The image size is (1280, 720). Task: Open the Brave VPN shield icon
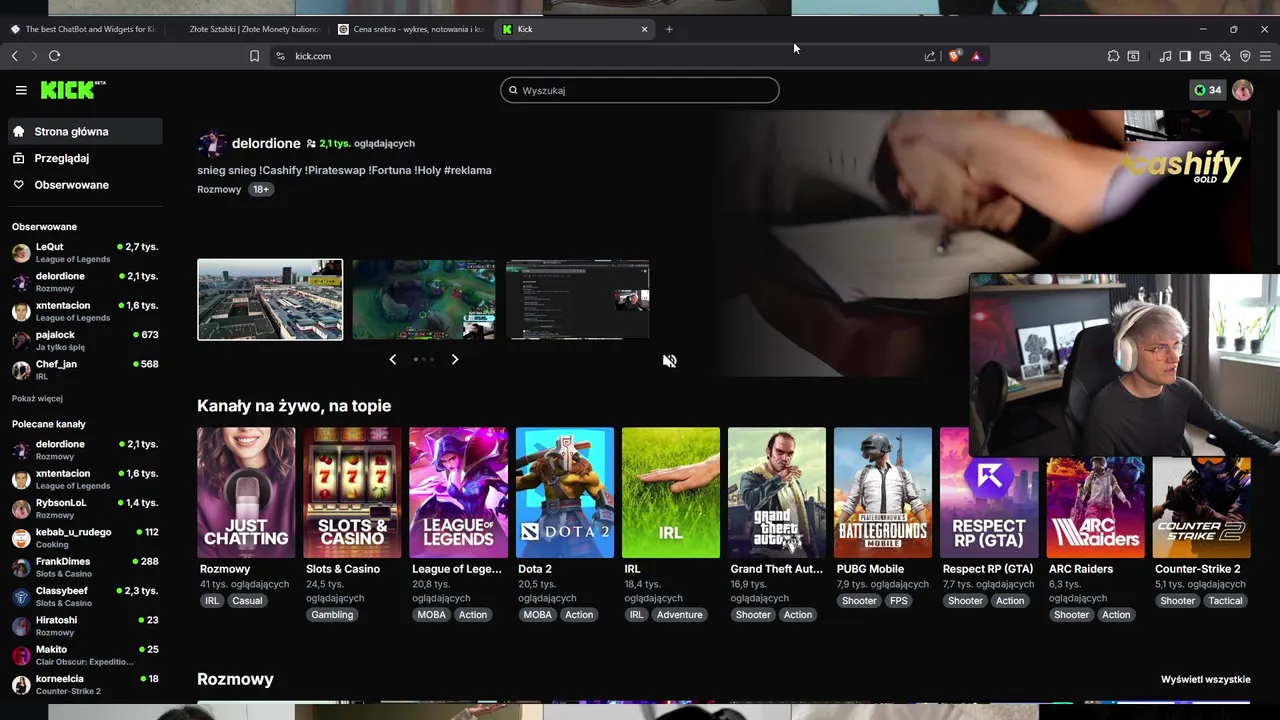[1245, 56]
